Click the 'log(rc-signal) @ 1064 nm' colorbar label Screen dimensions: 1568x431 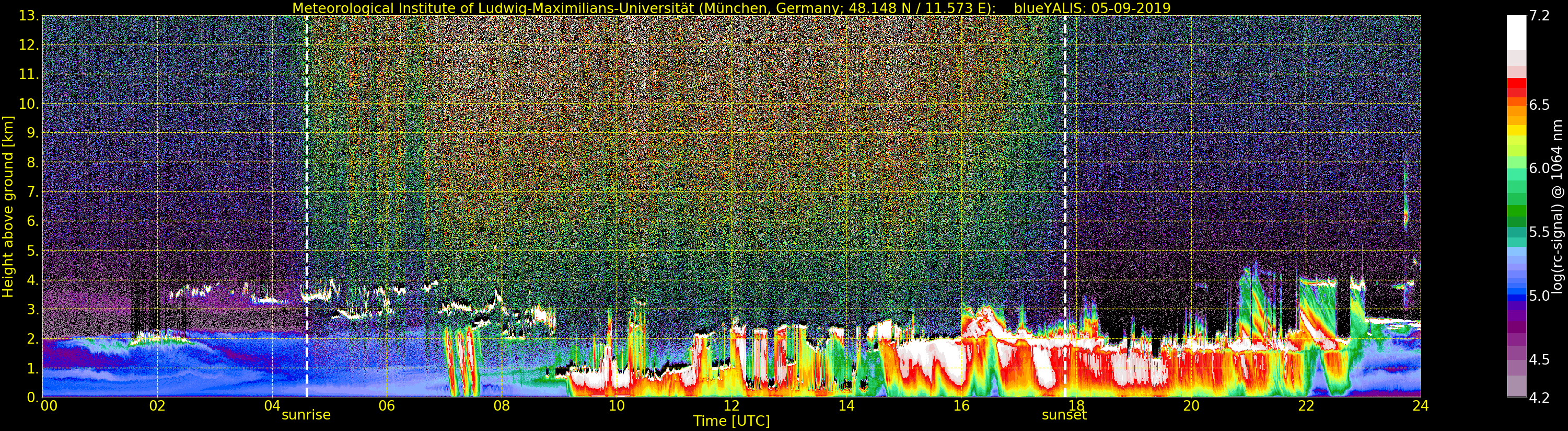(x=1558, y=206)
